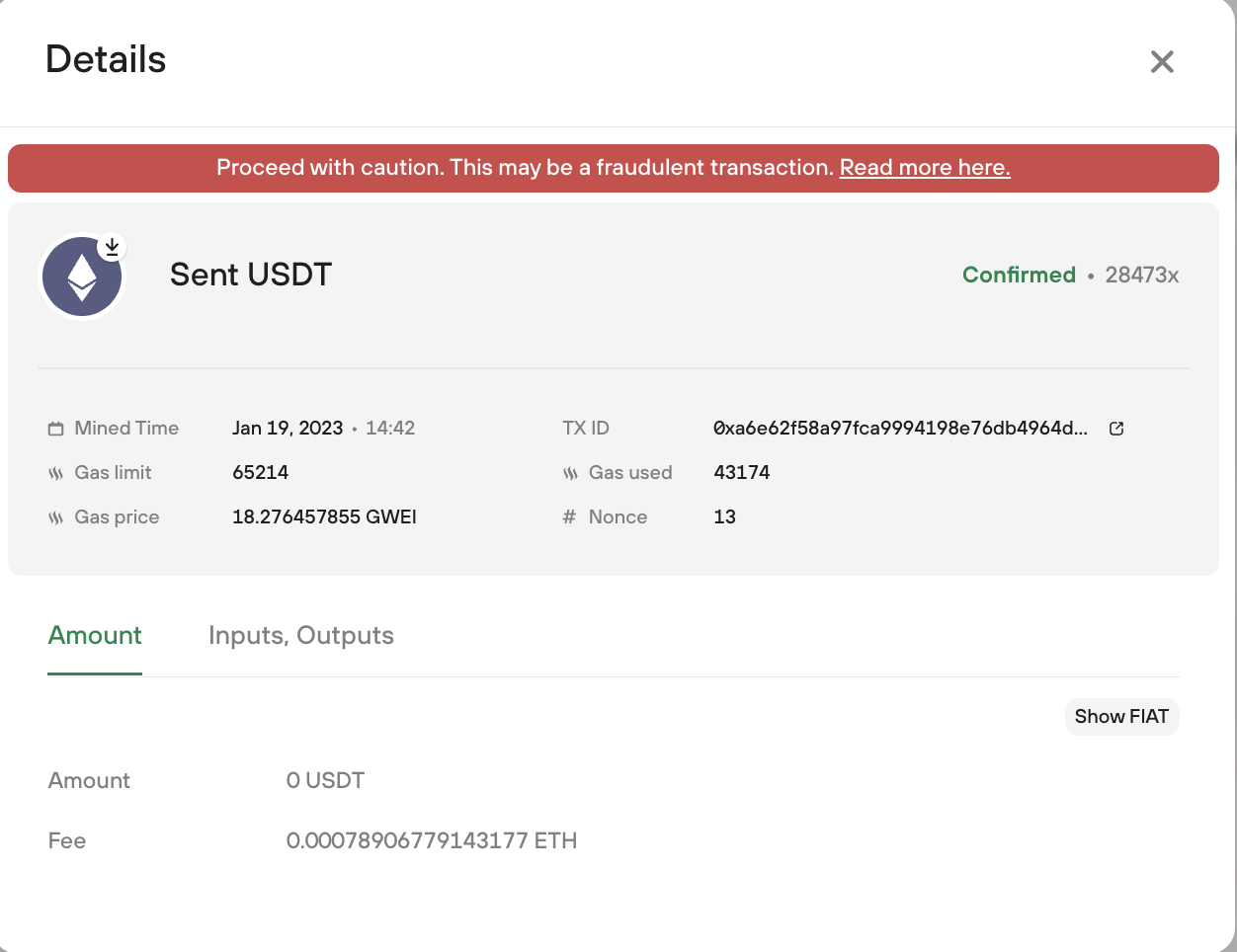Click the truncated TX ID hash
The width and height of the screenshot is (1237, 952).
point(900,429)
